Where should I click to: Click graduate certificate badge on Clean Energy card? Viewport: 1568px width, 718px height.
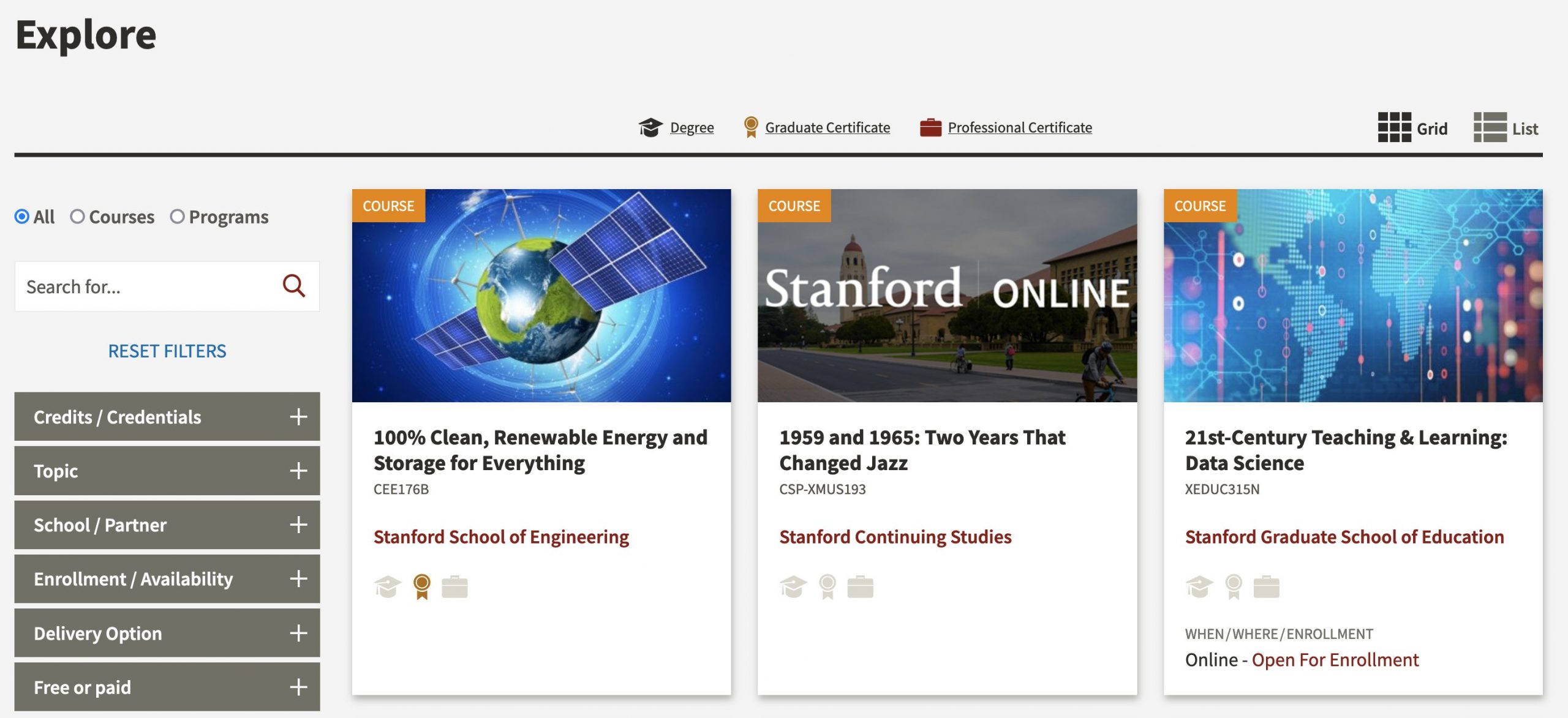(422, 587)
